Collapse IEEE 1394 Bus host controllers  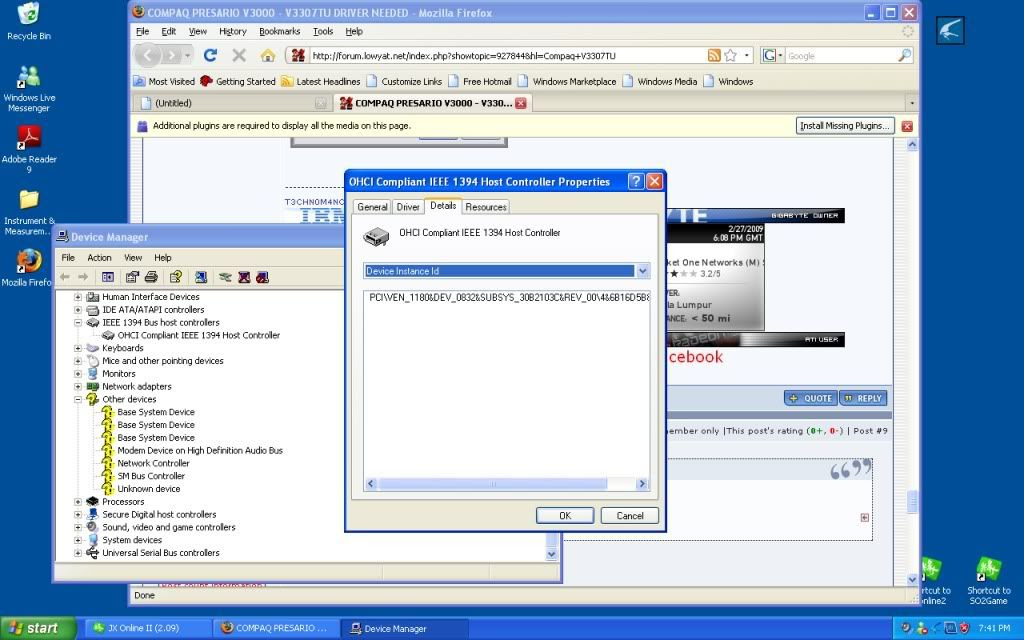78,323
